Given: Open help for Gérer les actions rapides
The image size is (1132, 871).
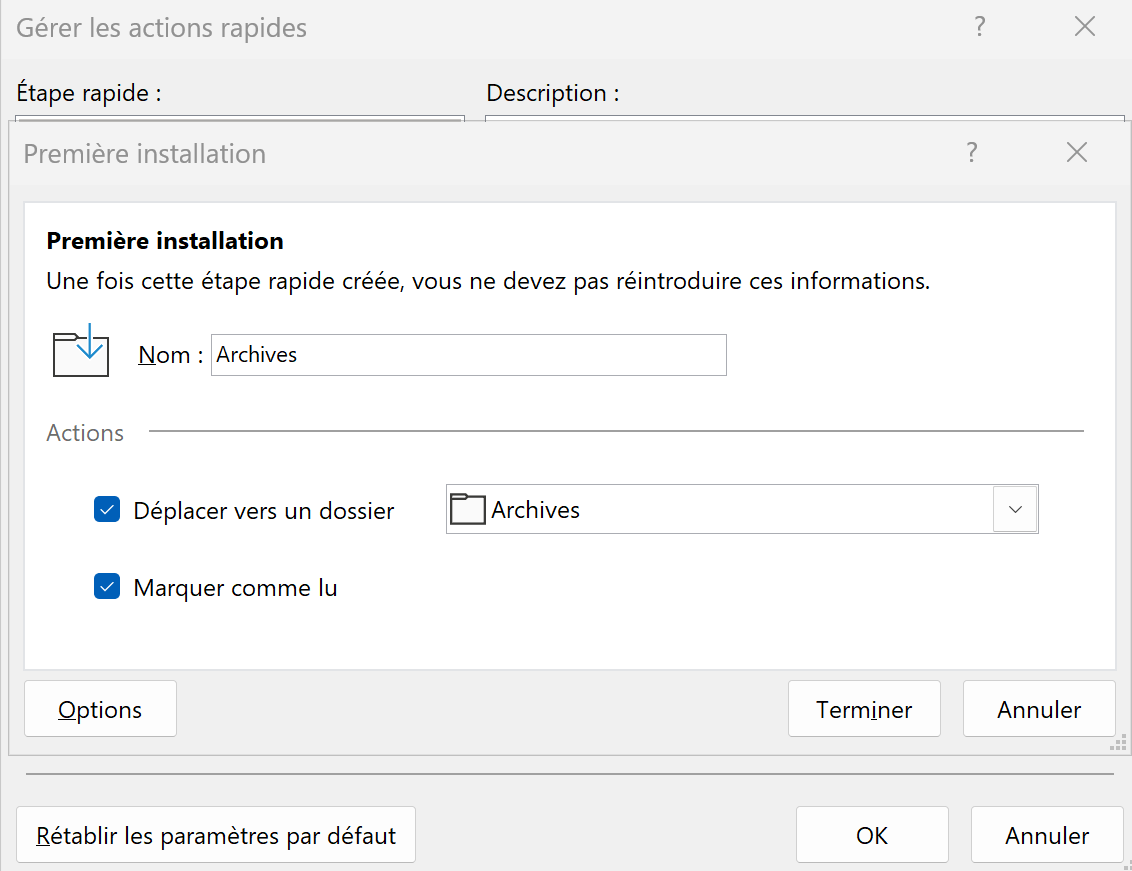Looking at the screenshot, I should (980, 27).
